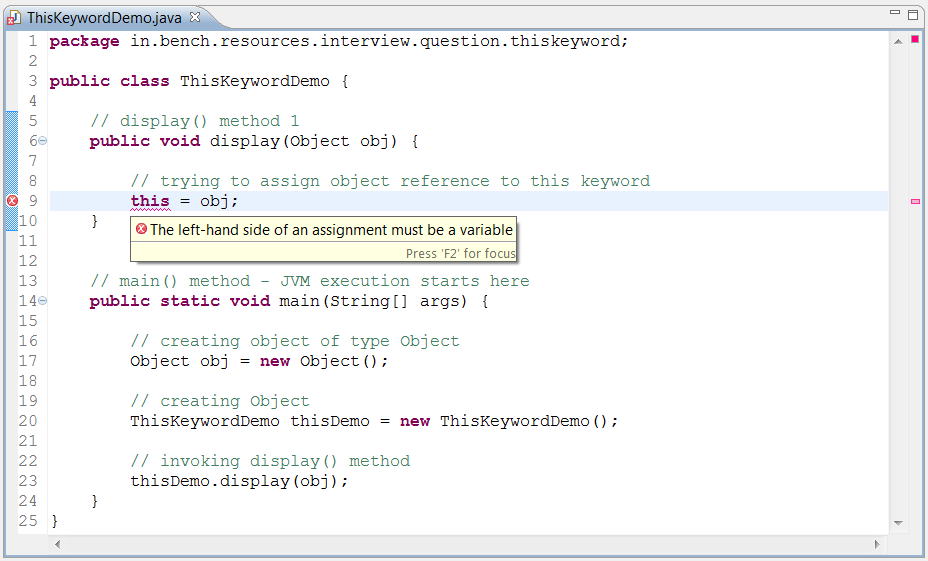
Task: Click 'Object obj = new Object();' on line 17
Action: click(259, 361)
